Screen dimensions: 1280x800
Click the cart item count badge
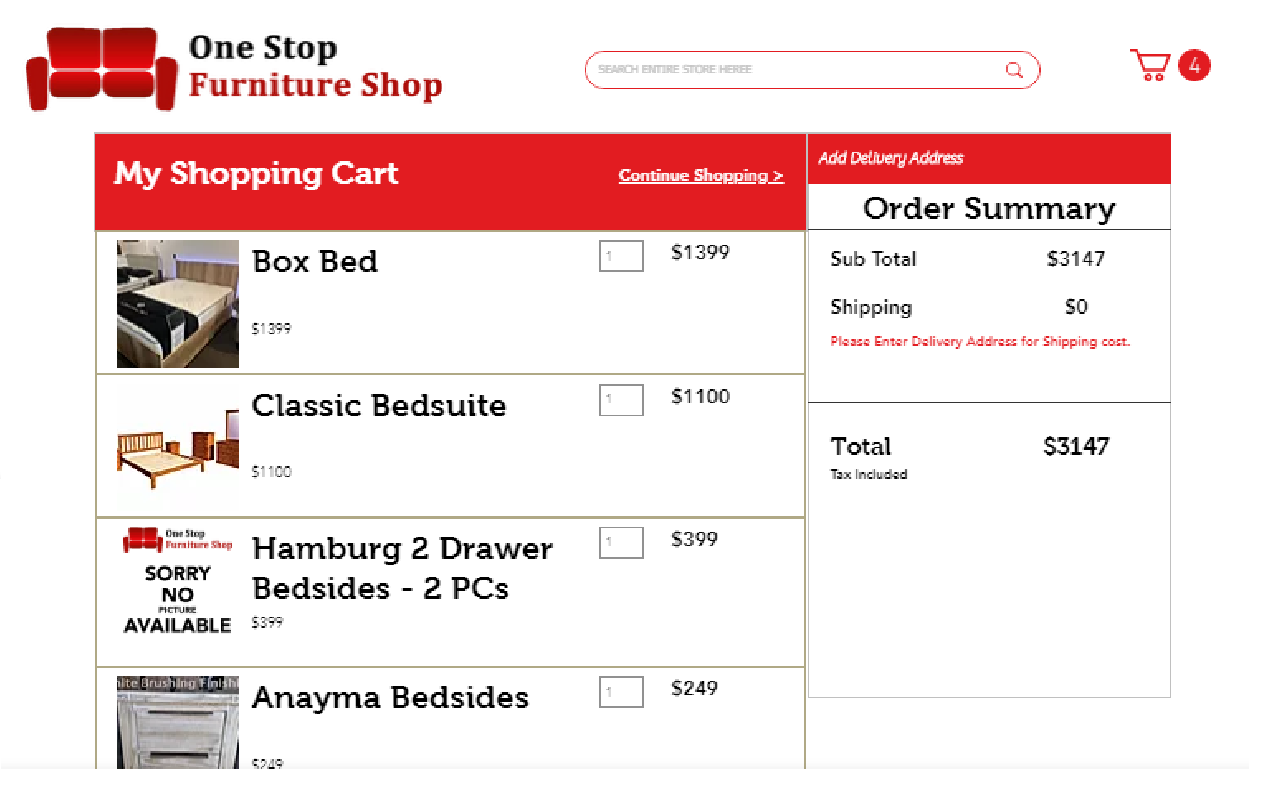1194,66
